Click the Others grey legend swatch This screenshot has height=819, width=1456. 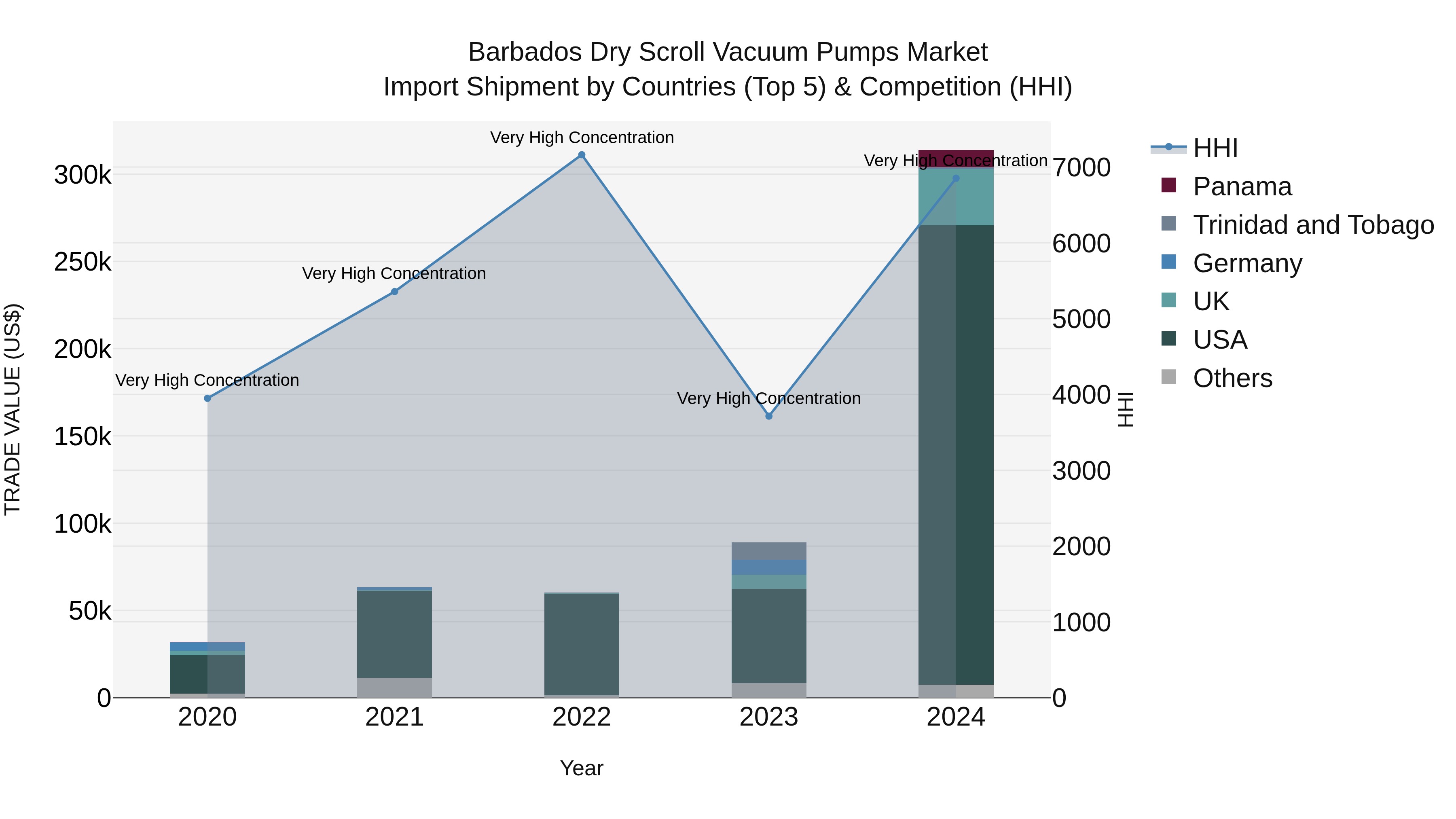click(1168, 377)
